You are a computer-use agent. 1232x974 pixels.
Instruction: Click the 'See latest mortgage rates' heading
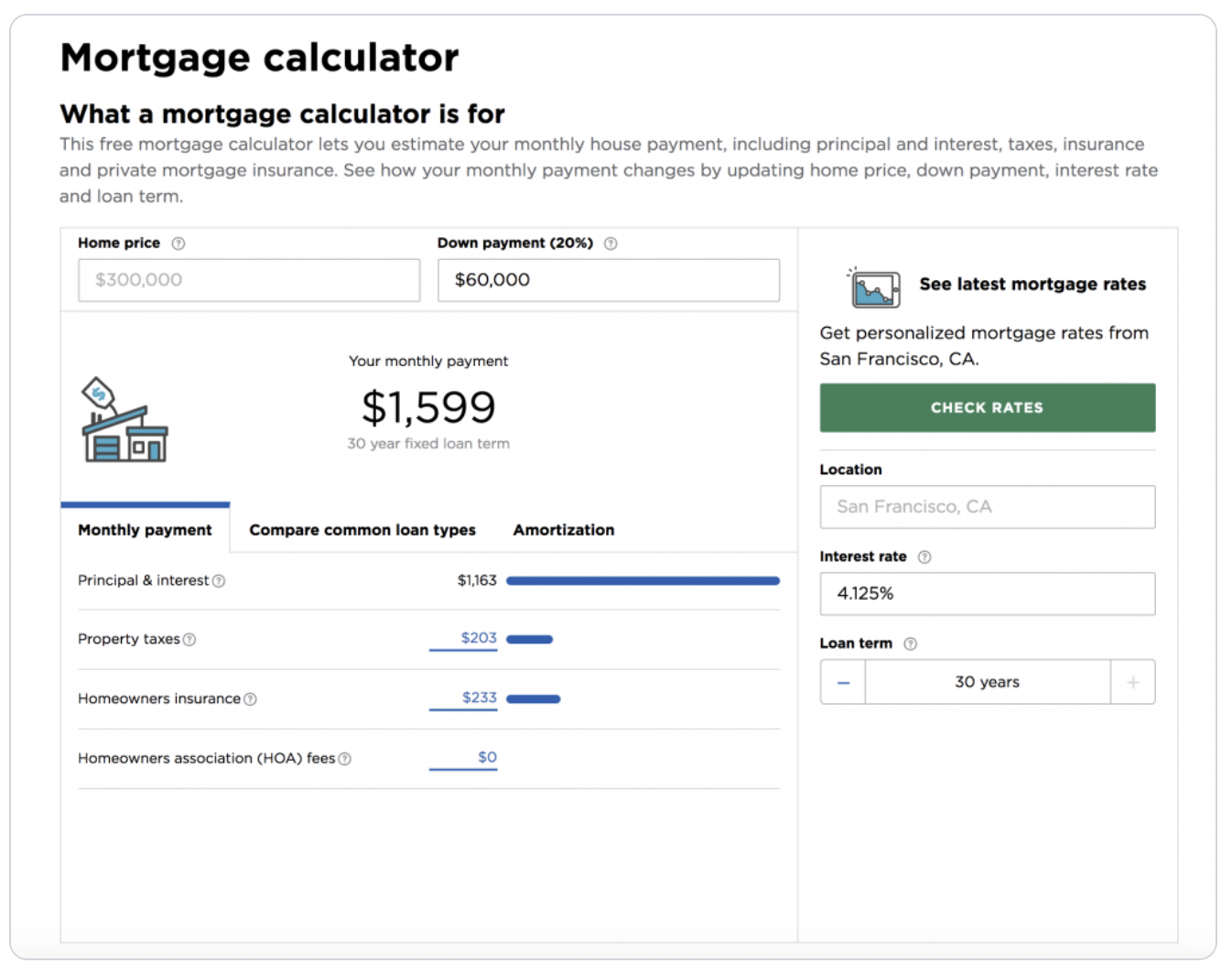point(1032,285)
